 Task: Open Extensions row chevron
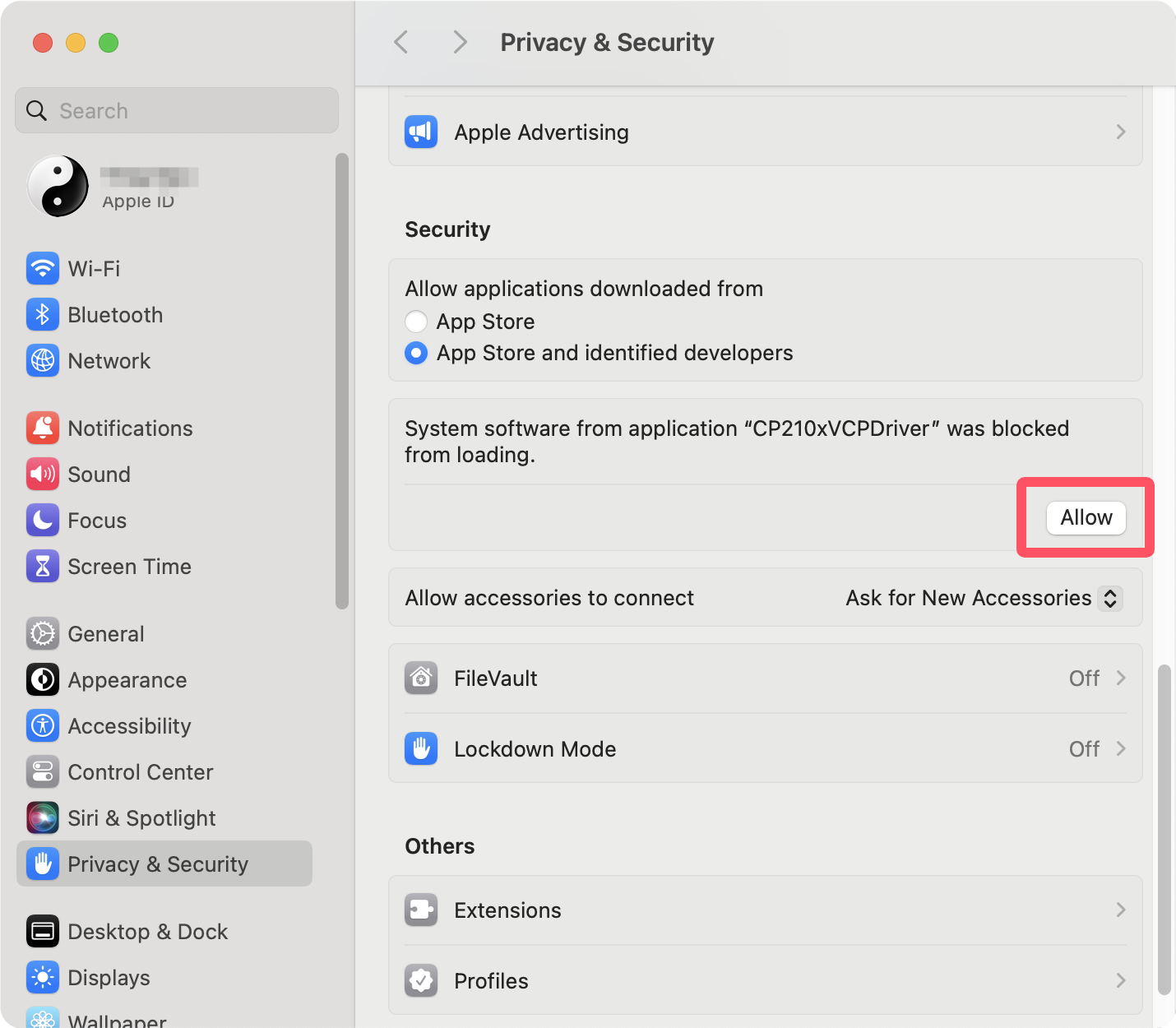point(1120,910)
